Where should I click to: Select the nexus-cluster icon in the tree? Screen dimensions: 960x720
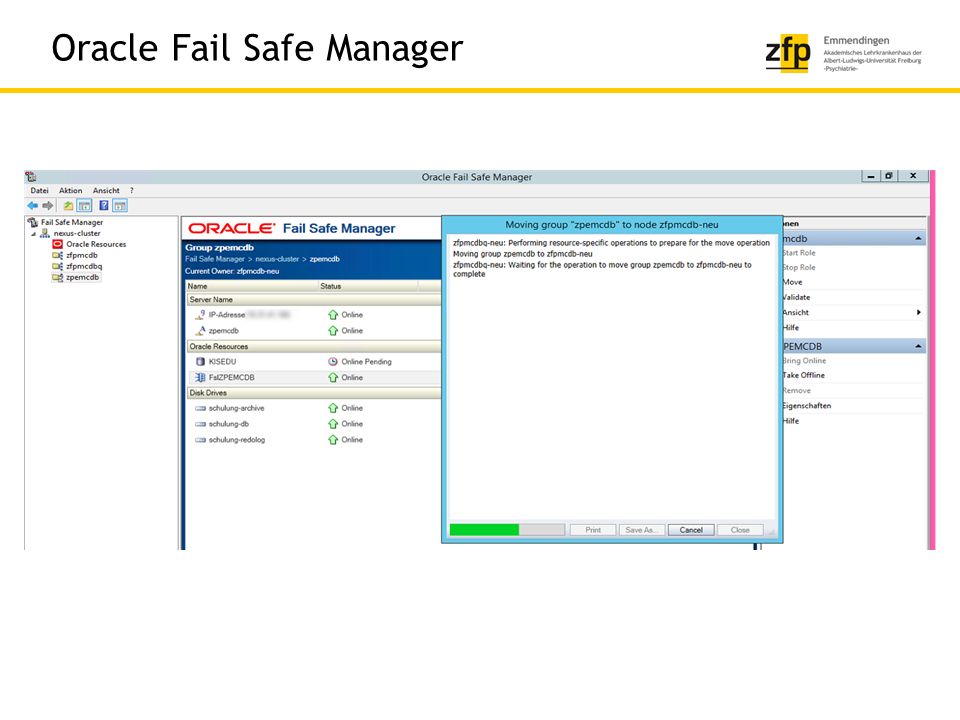[45, 233]
